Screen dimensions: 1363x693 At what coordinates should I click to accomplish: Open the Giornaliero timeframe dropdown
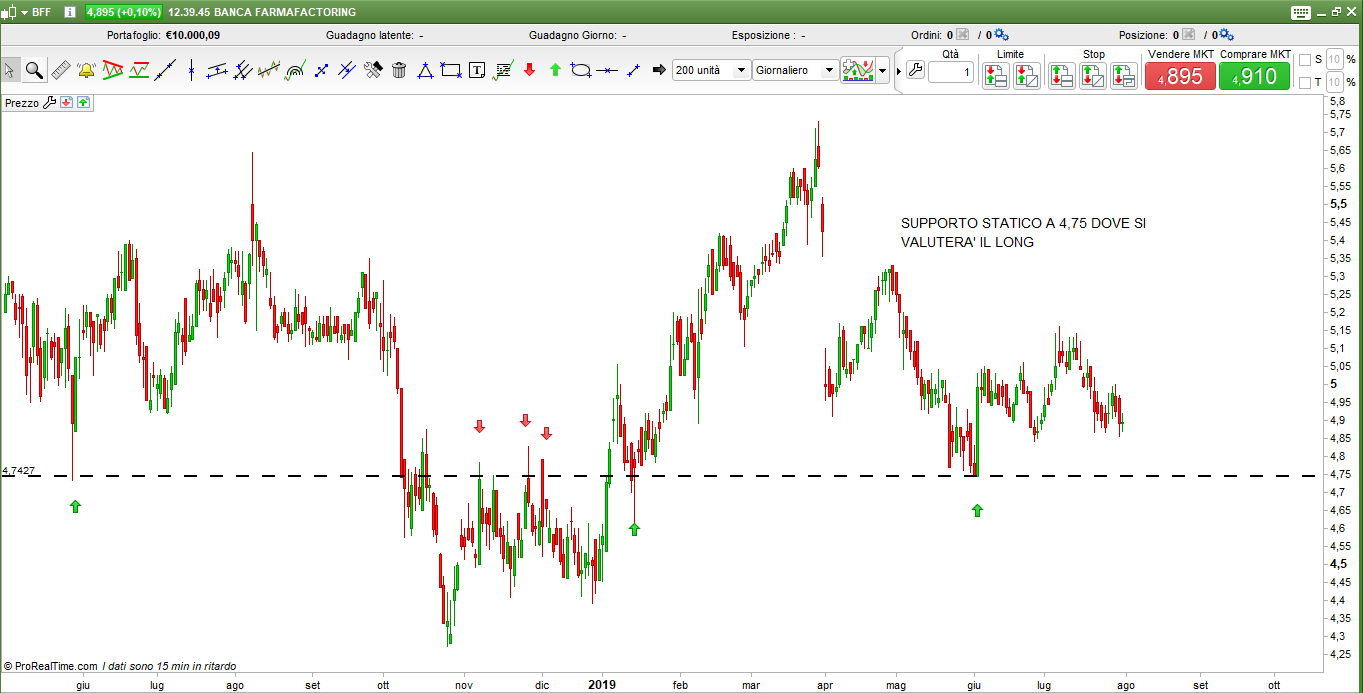coord(828,70)
